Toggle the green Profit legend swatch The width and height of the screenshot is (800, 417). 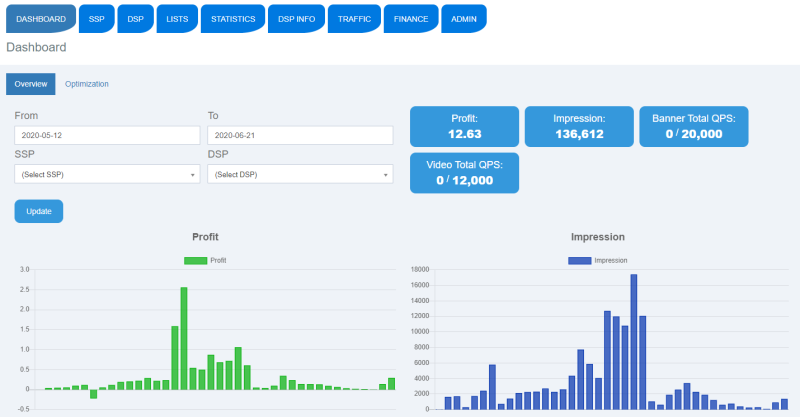coord(195,261)
